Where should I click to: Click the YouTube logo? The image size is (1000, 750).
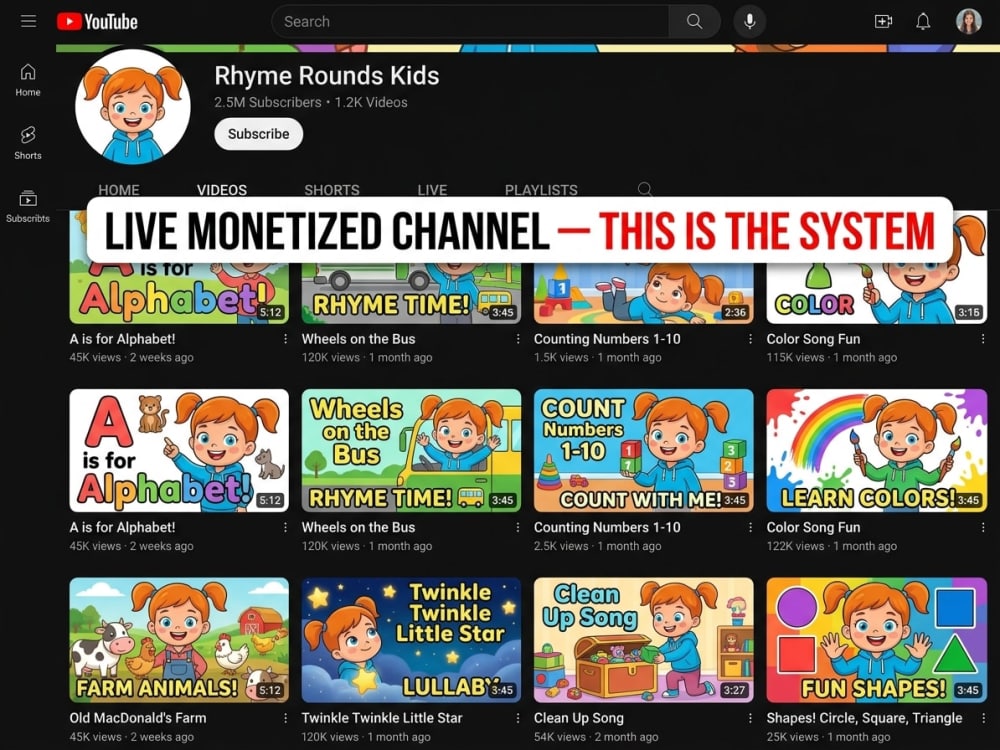(97, 22)
